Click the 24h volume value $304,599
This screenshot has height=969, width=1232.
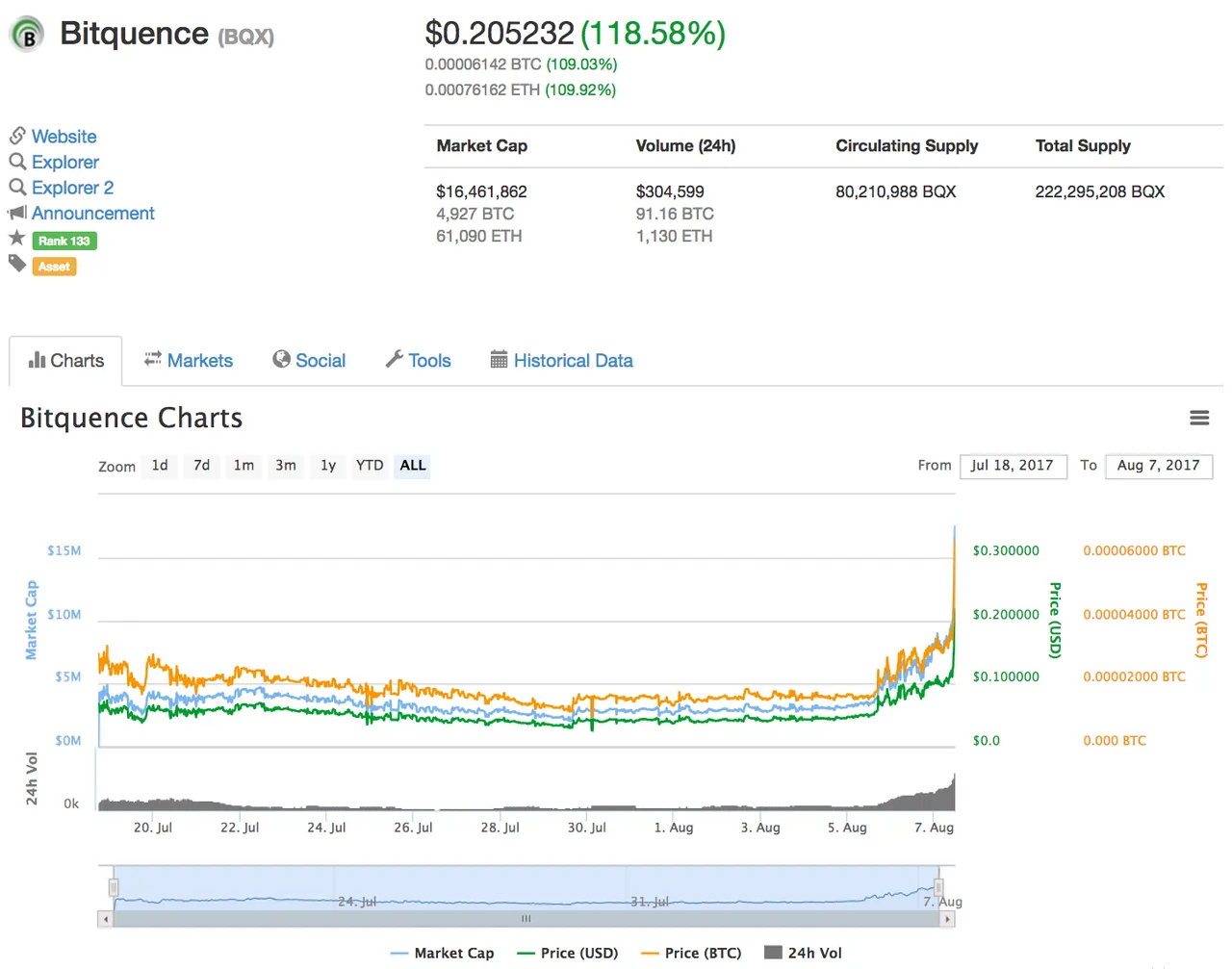pos(670,191)
